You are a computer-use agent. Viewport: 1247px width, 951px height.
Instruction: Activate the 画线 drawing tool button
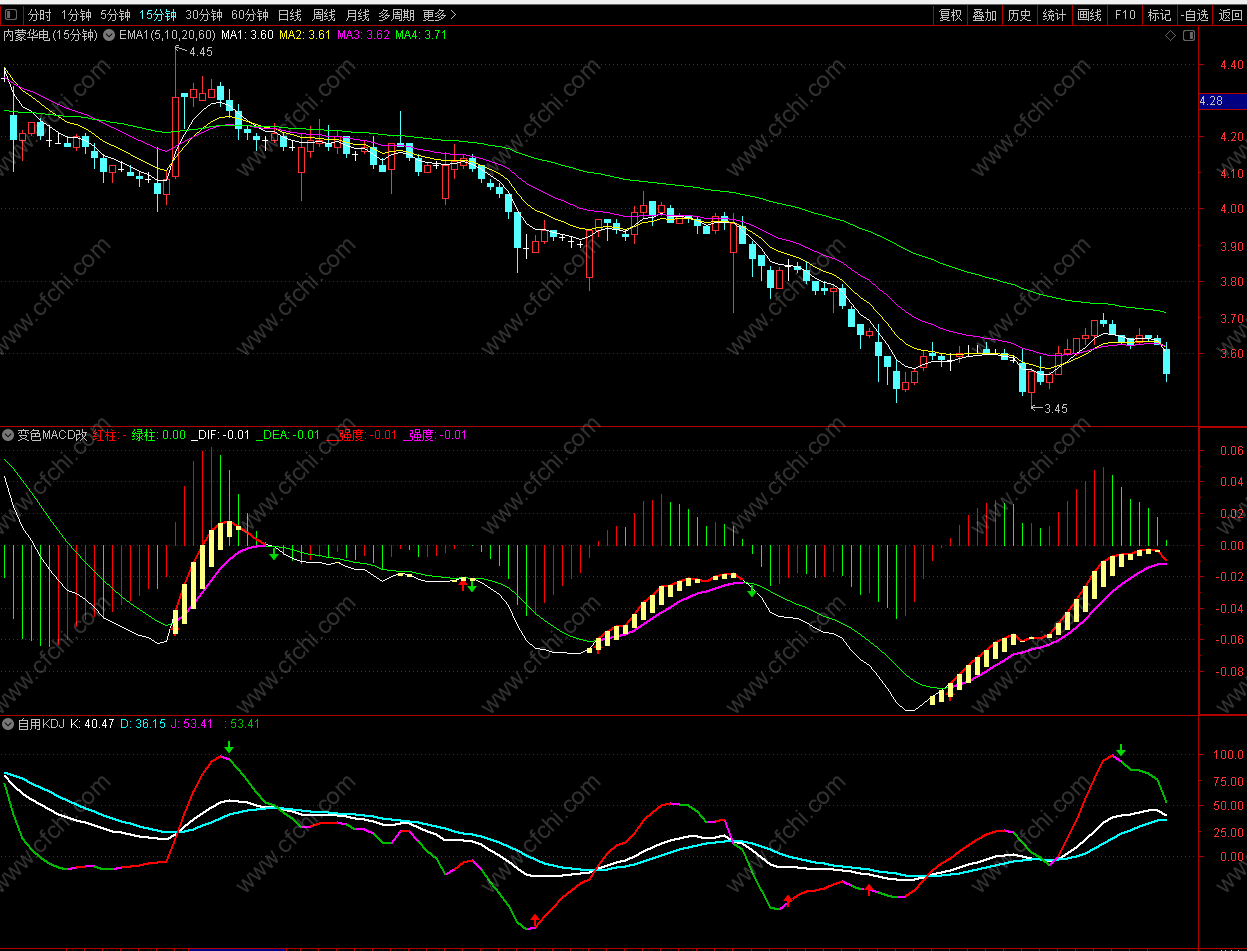coord(1089,15)
